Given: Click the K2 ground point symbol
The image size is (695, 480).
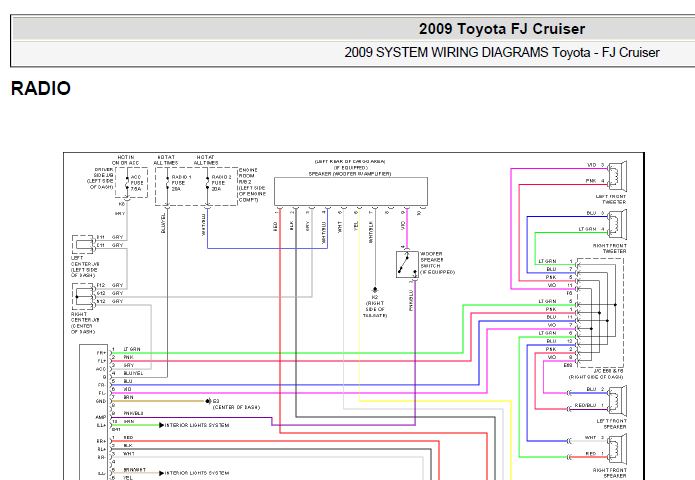Looking at the screenshot, I should (x=375, y=290).
